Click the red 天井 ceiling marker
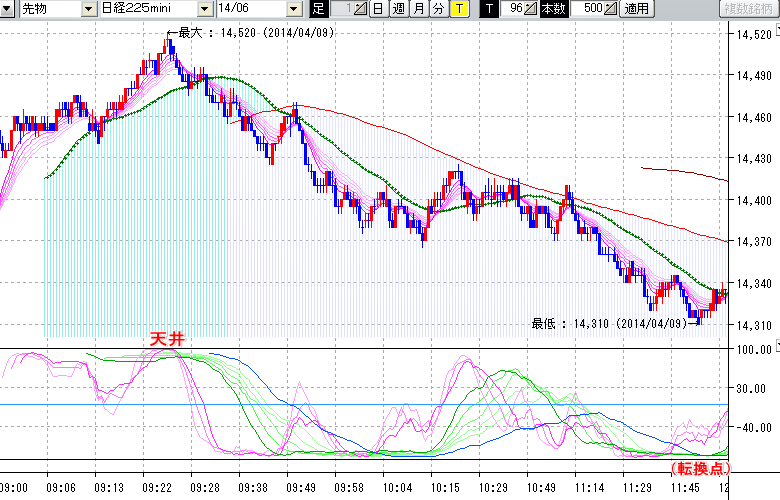This screenshot has height=500, width=780. click(166, 340)
